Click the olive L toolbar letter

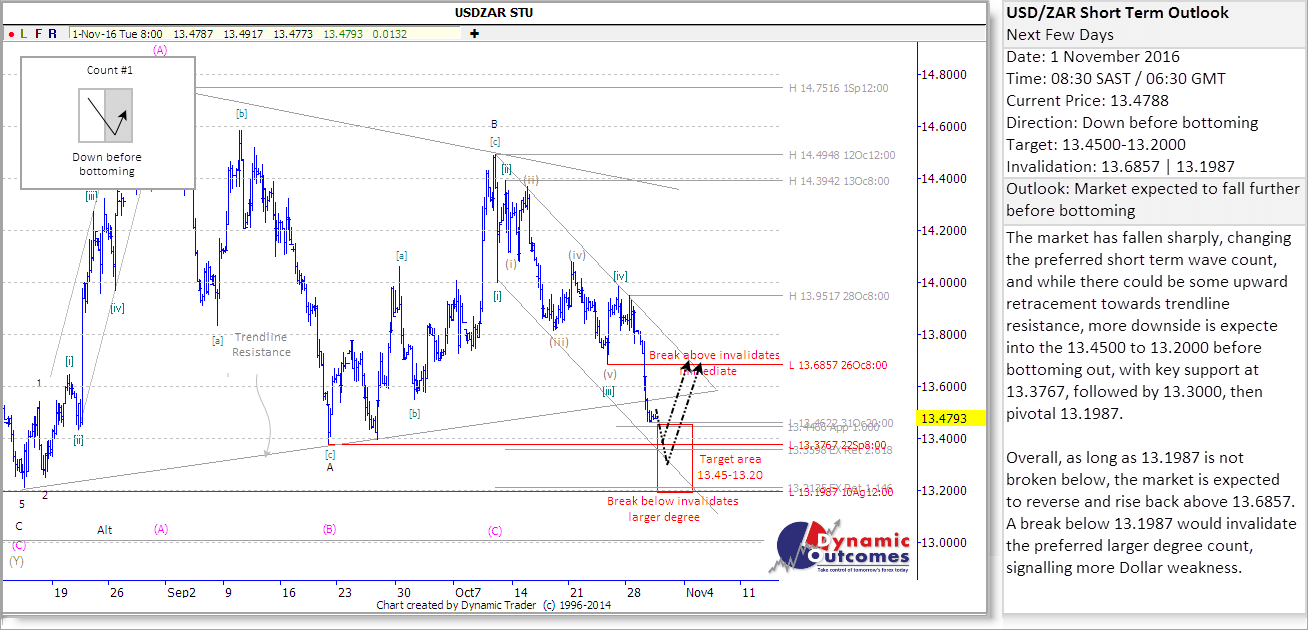point(24,33)
